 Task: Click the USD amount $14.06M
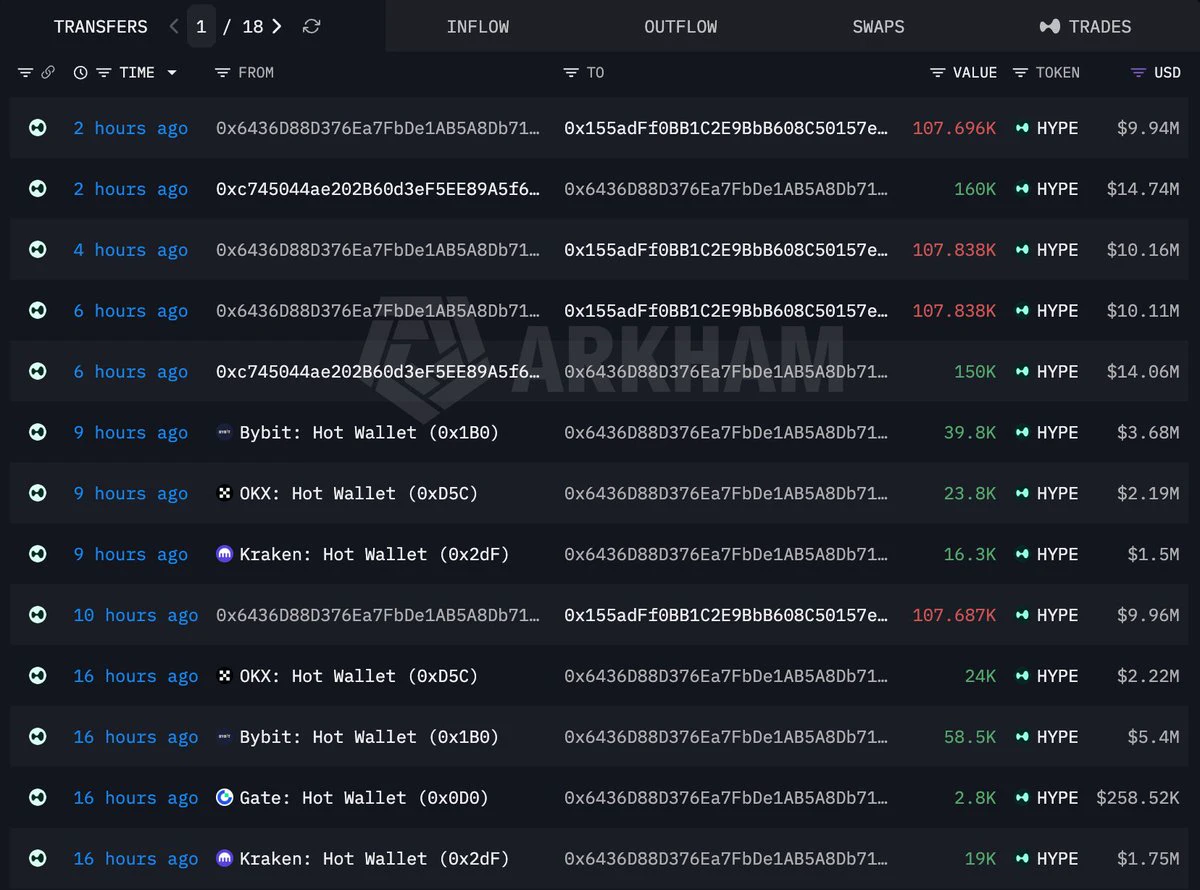(x=1143, y=372)
